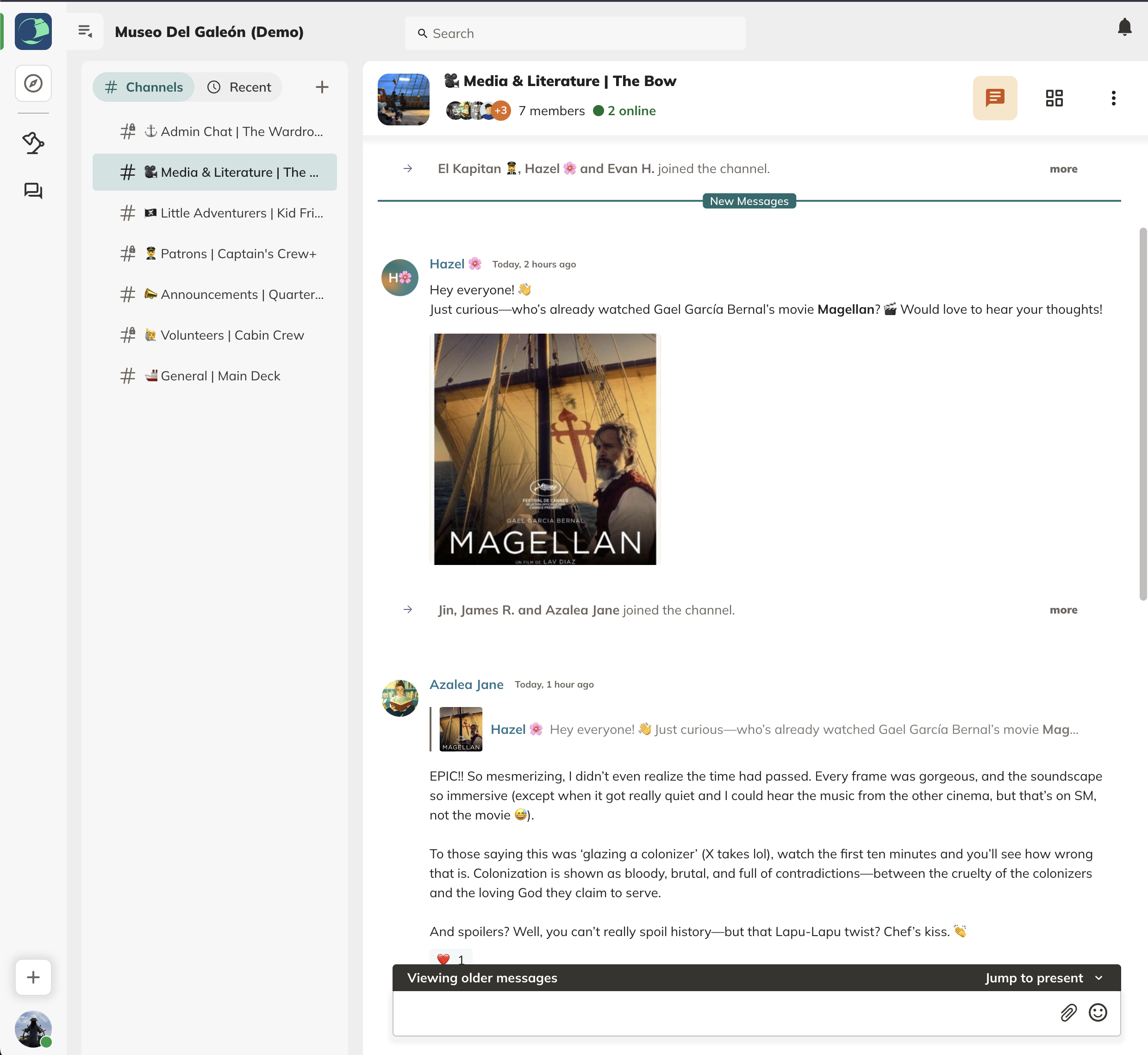Collapse the sidebar with the menu icon
Screen dimensions: 1148x1055
coord(85,31)
